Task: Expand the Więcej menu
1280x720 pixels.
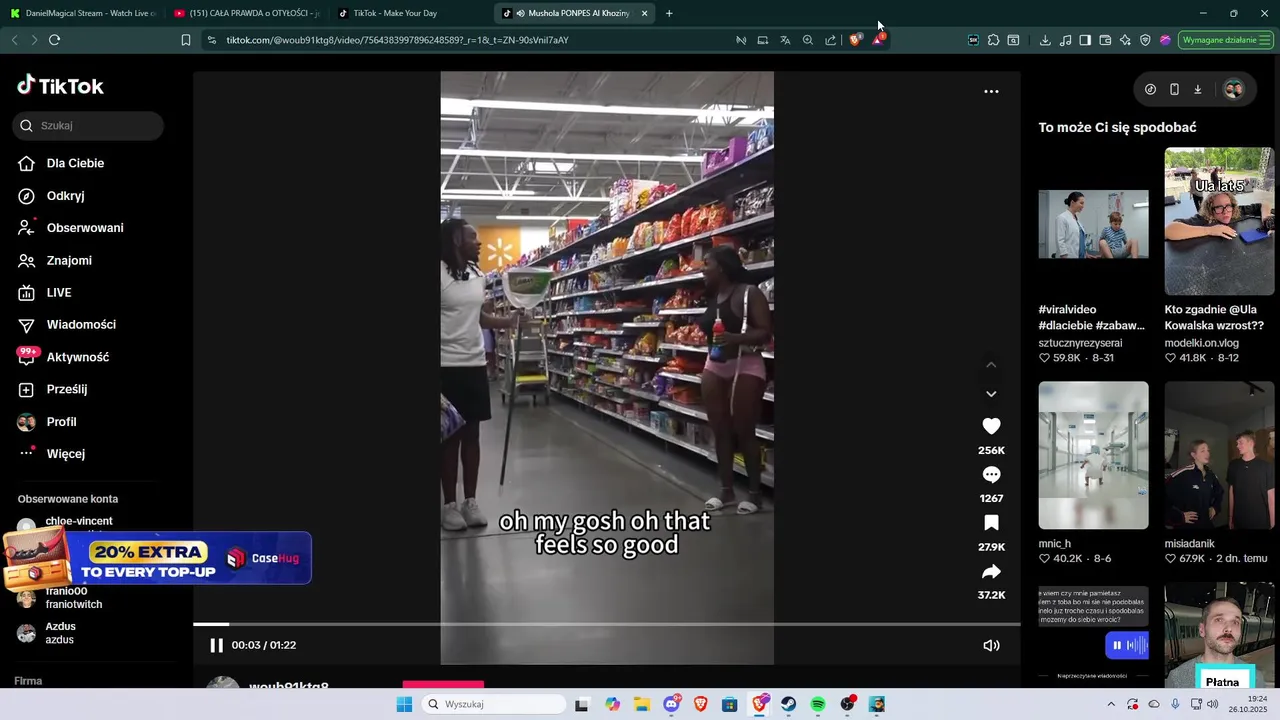Action: click(52, 454)
